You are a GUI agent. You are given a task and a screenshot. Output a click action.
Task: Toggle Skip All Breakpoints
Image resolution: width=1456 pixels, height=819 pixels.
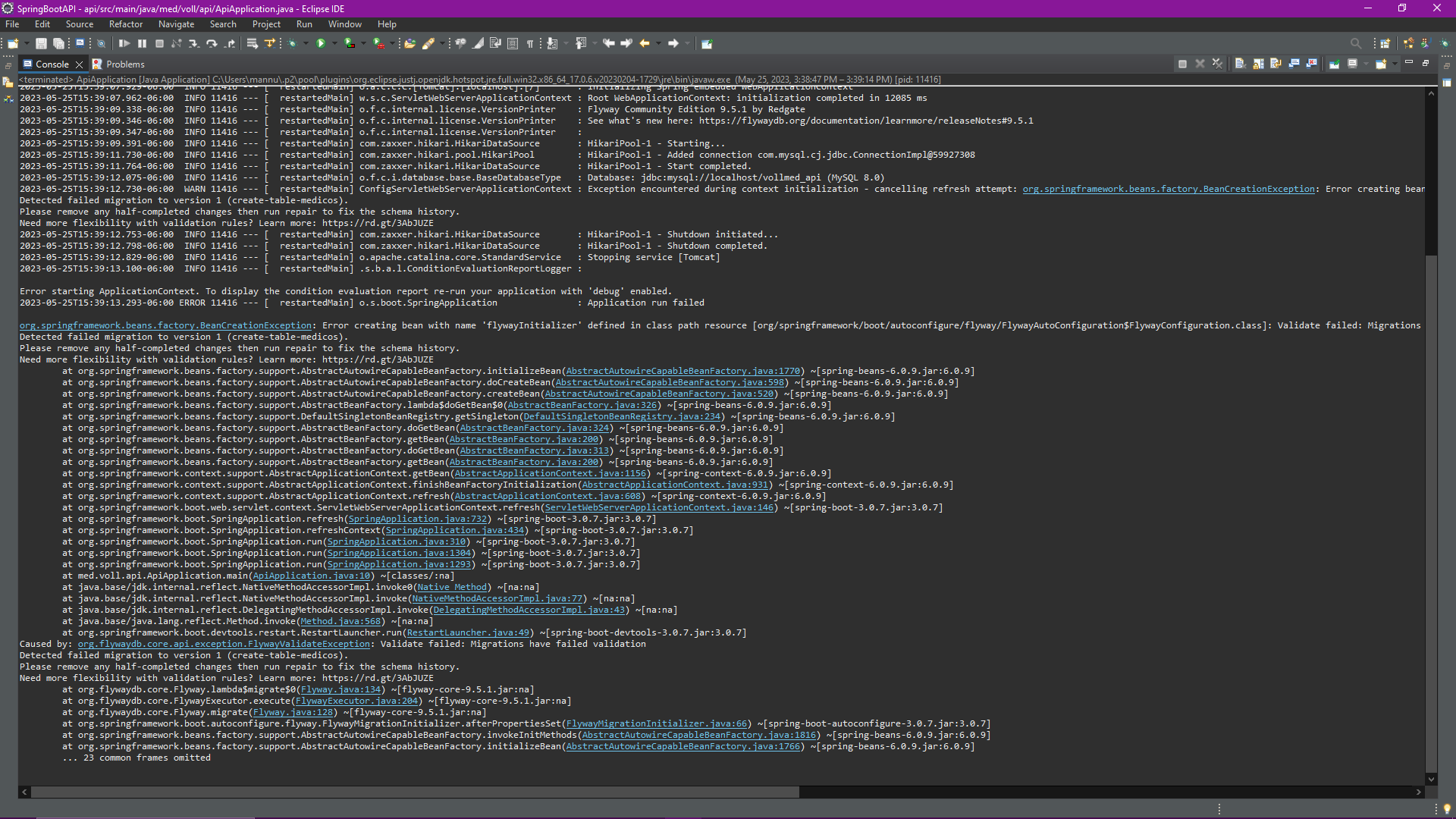point(101,43)
